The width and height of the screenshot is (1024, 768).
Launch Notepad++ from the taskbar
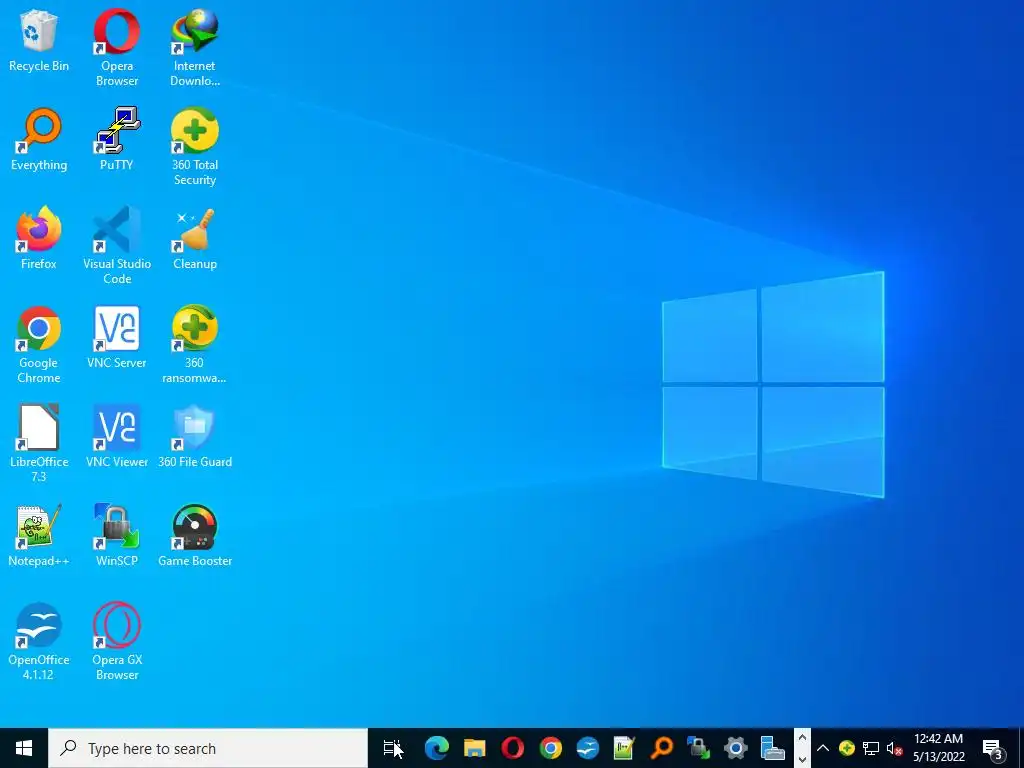coord(624,748)
